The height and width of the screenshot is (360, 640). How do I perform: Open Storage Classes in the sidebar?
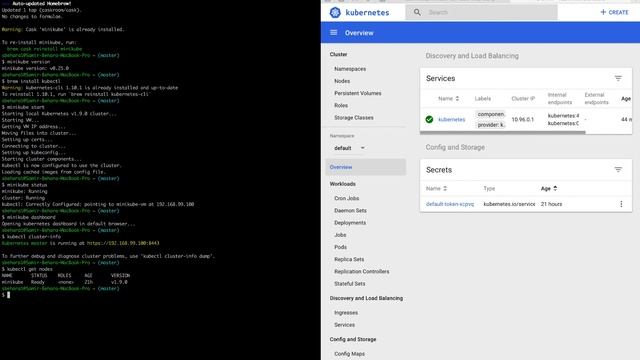pos(353,118)
